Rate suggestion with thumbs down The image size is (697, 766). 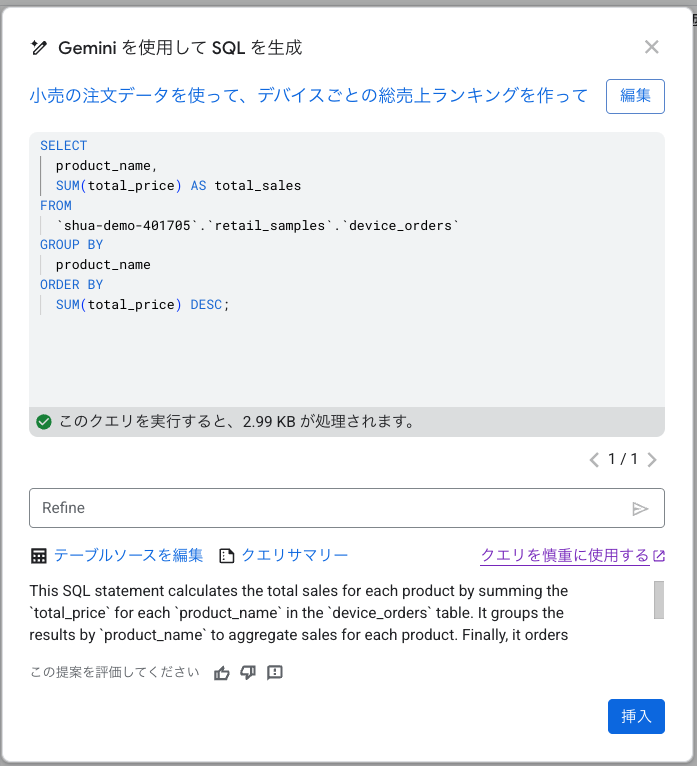[248, 673]
